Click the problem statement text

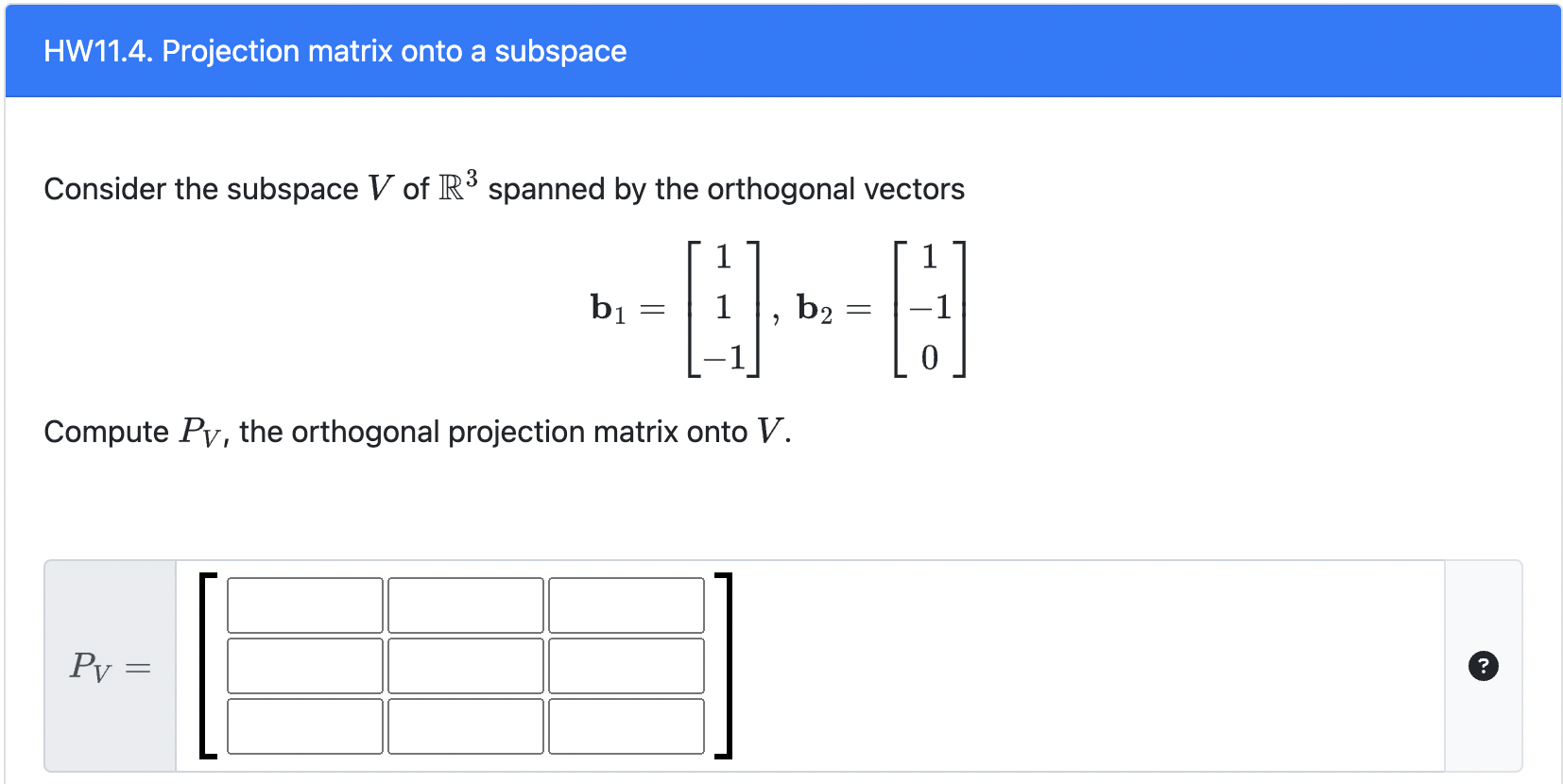(x=503, y=188)
